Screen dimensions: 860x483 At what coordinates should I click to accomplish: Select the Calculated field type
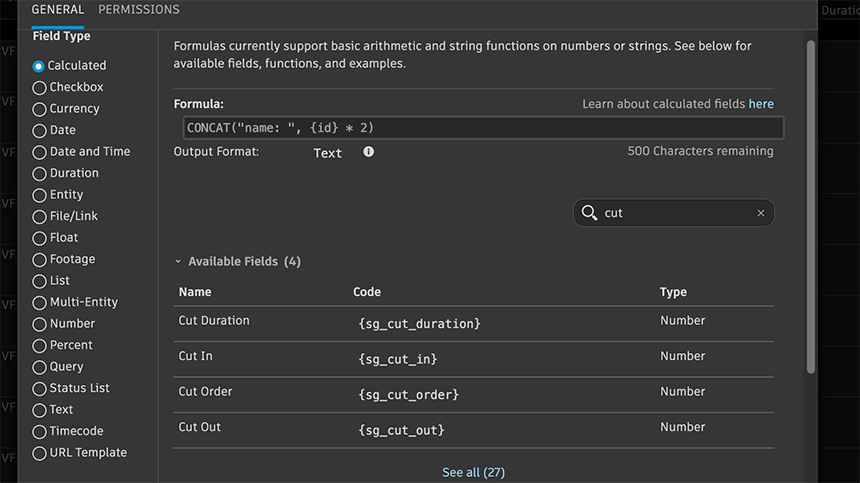[39, 66]
